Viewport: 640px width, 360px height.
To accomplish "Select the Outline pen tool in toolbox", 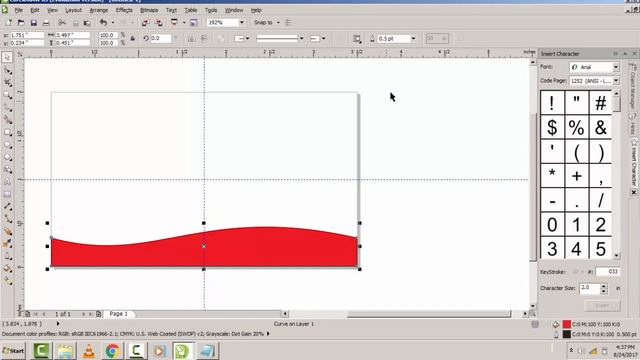I will 7,256.
